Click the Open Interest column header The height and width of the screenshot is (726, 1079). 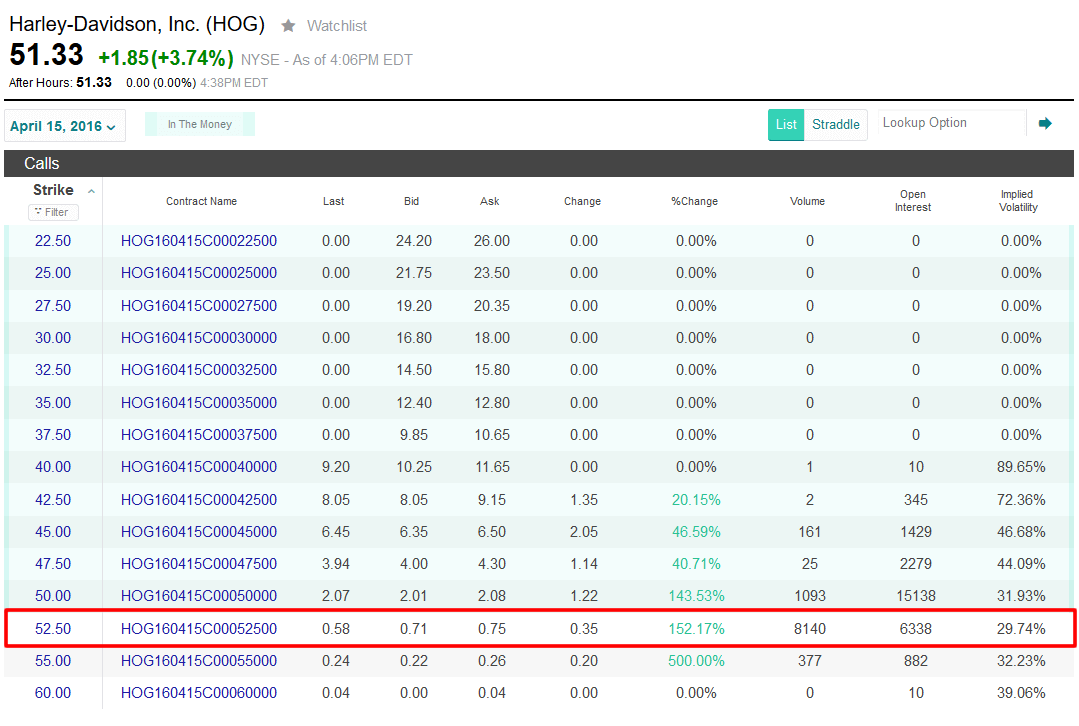(912, 201)
